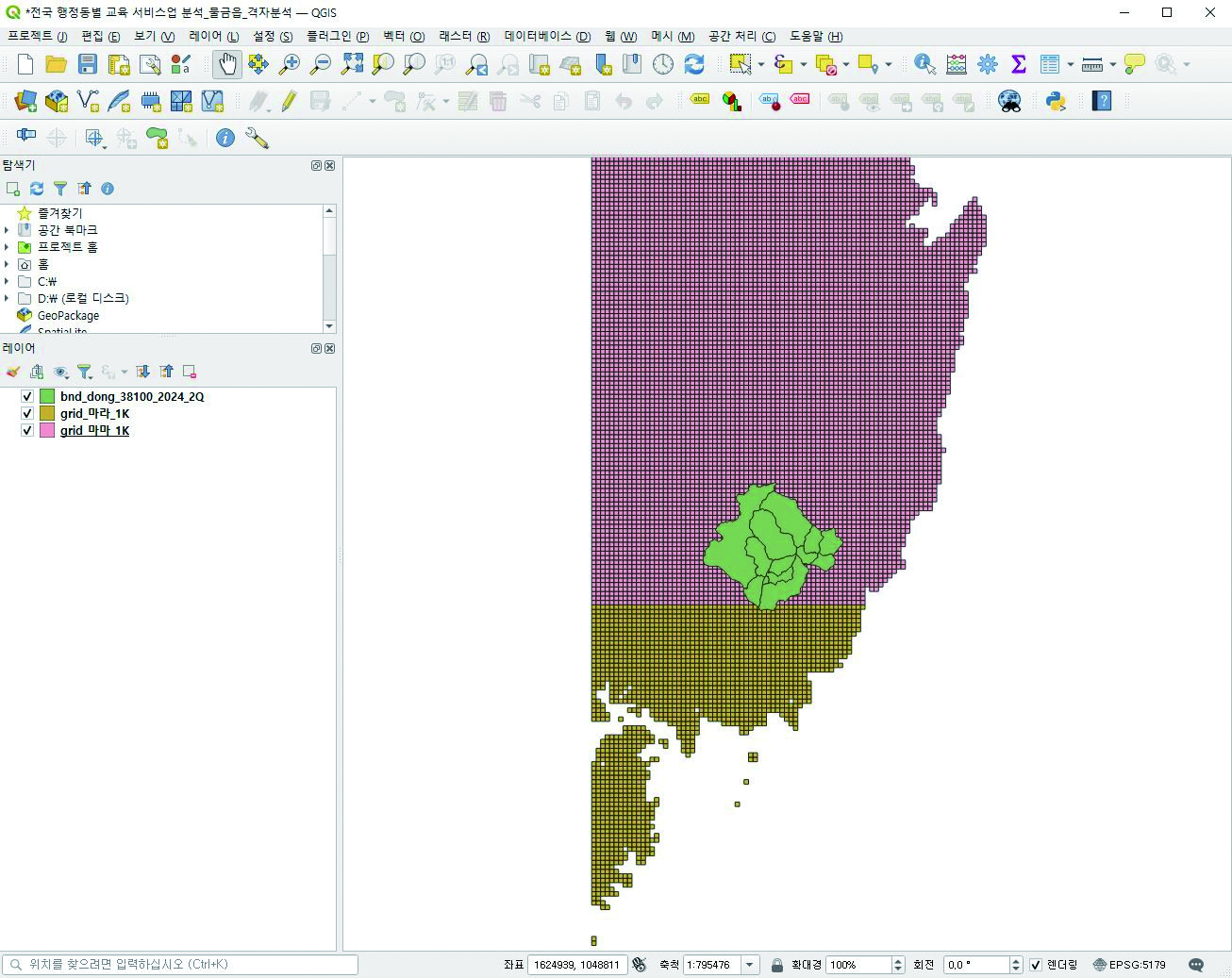This screenshot has height=978, width=1232.
Task: Open the Processing Toolbox gear icon
Action: (988, 64)
